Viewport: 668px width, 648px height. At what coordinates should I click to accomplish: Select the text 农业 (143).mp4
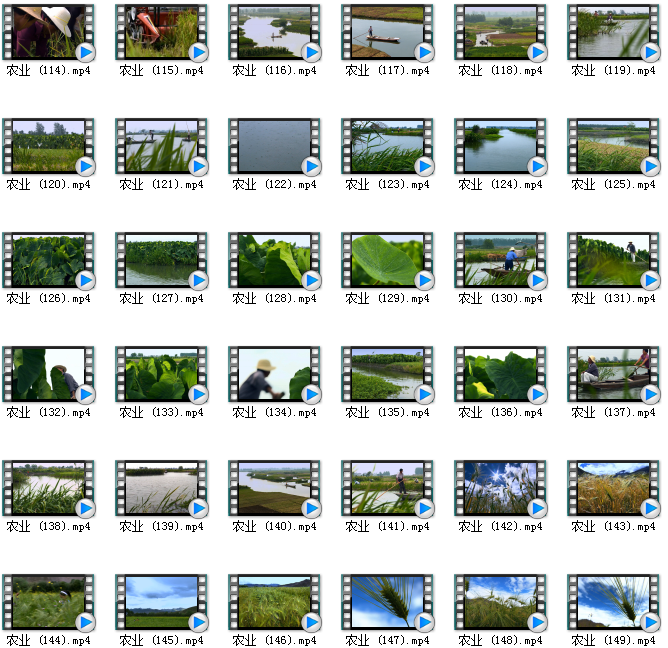(x=613, y=527)
